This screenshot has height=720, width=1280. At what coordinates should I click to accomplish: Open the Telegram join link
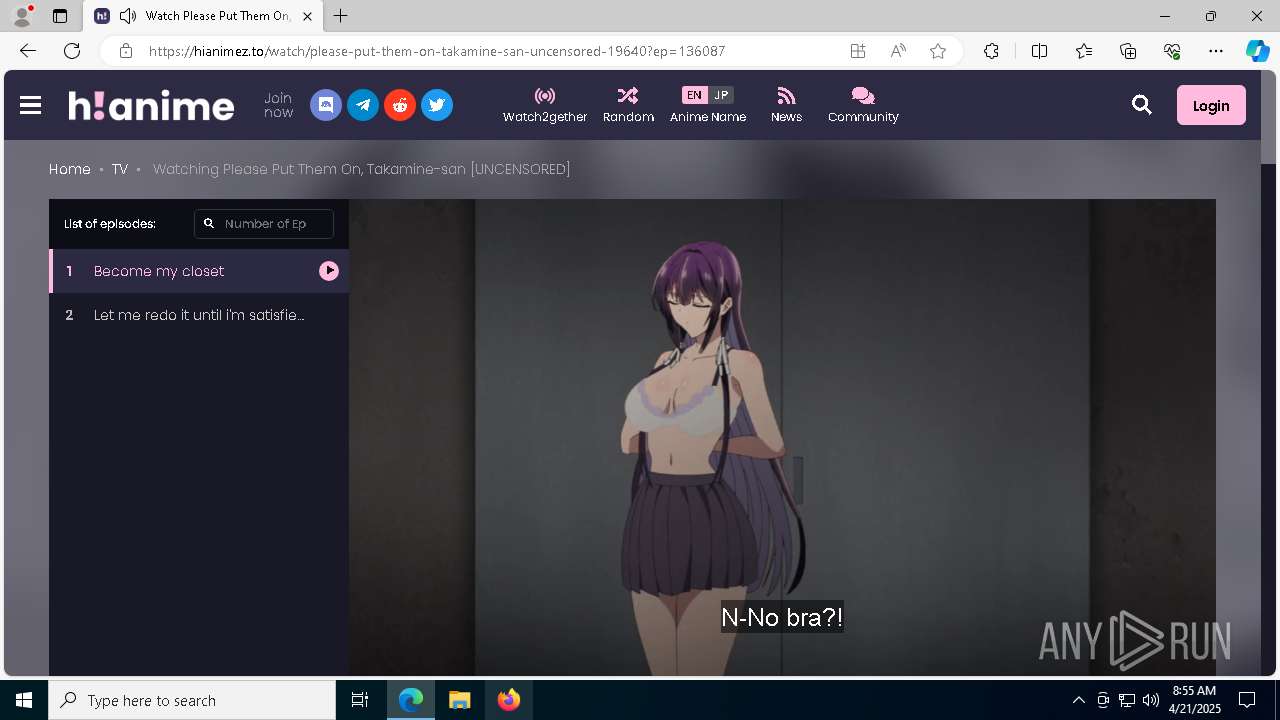pyautogui.click(x=363, y=105)
